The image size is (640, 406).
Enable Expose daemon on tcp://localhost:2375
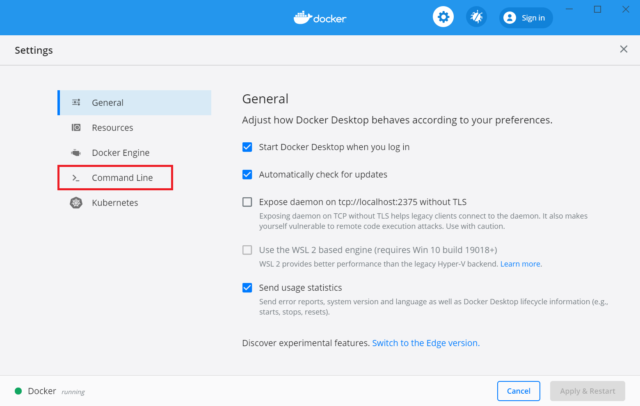[x=247, y=202]
